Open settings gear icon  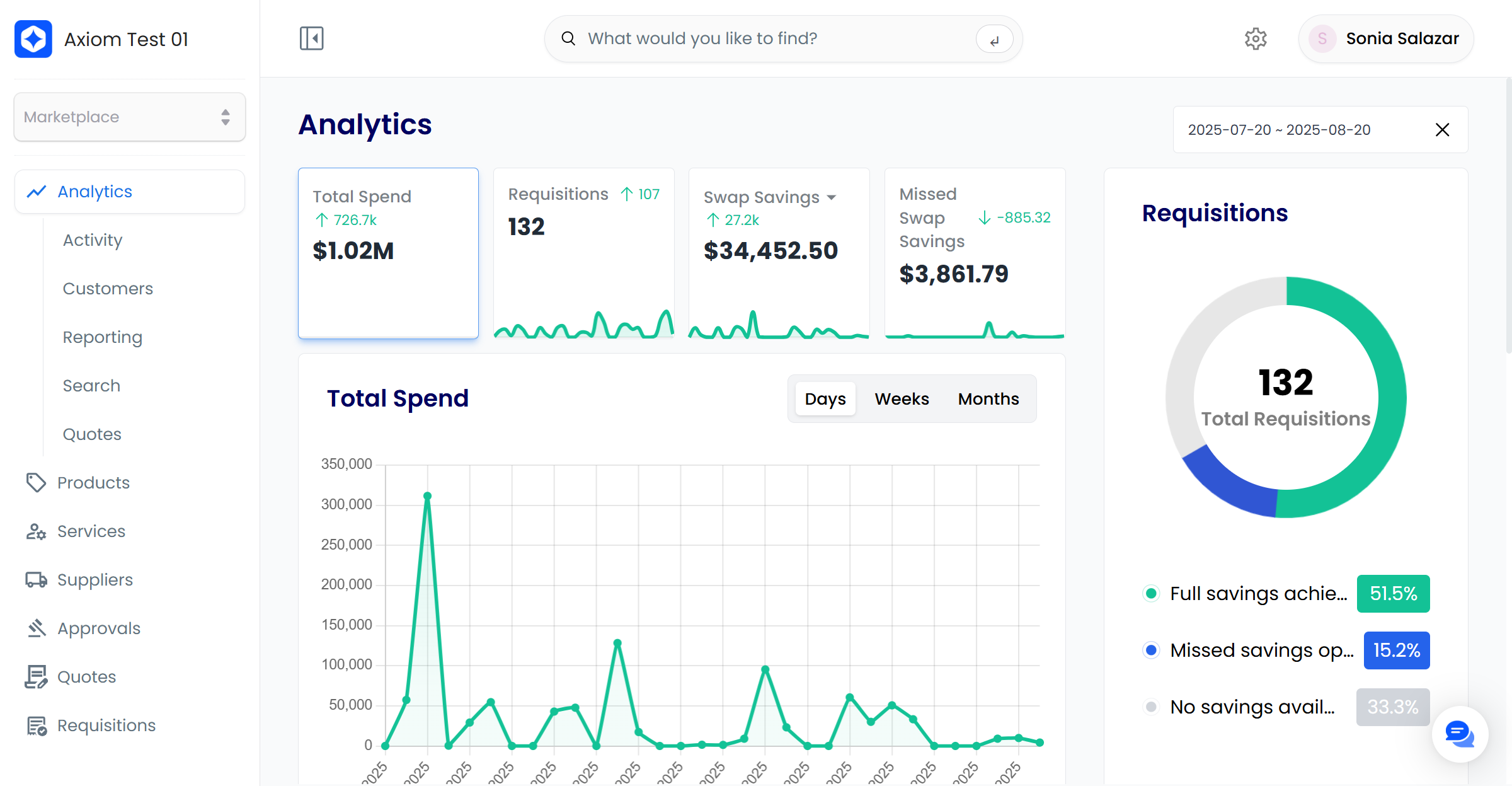click(1256, 38)
